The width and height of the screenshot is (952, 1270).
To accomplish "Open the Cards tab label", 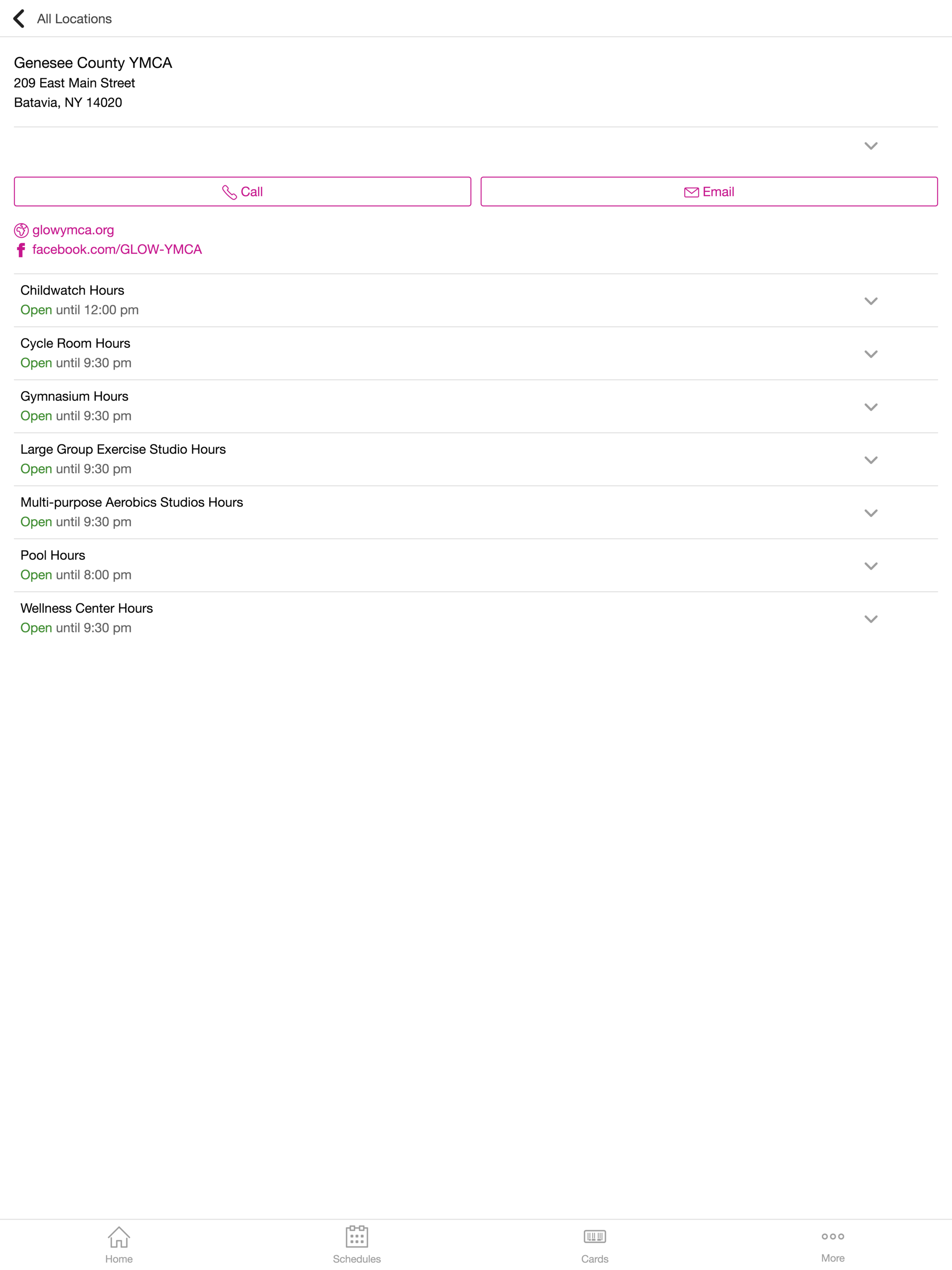I will coord(595,1258).
